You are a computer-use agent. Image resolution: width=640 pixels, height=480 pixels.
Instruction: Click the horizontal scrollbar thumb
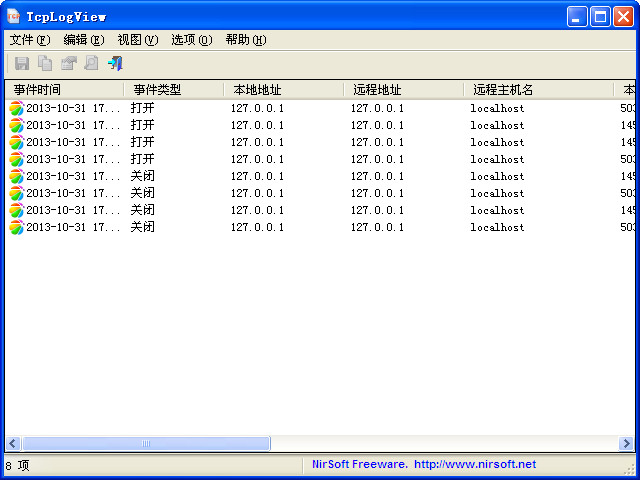click(146, 443)
